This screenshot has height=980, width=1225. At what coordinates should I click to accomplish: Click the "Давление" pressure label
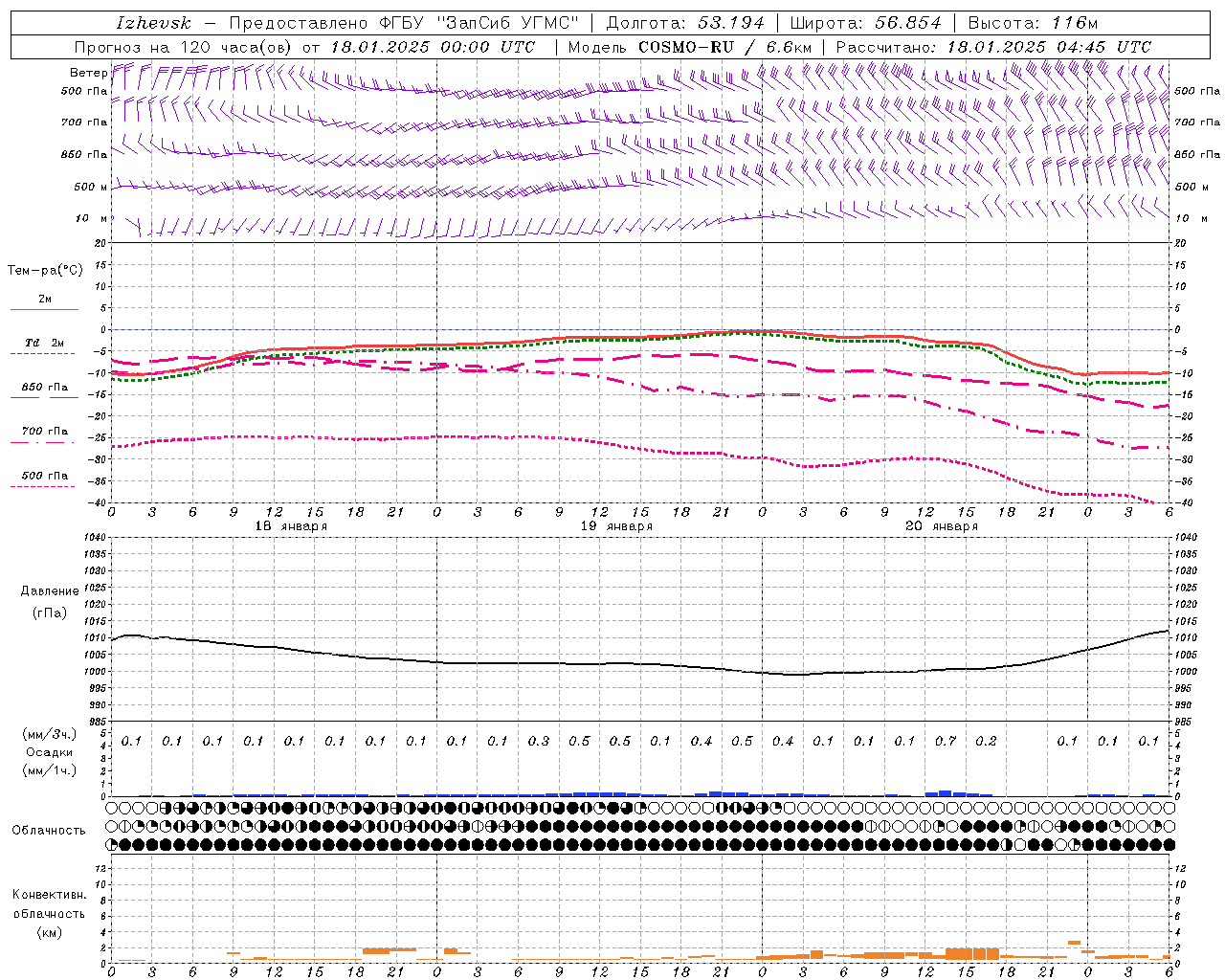pos(50,591)
